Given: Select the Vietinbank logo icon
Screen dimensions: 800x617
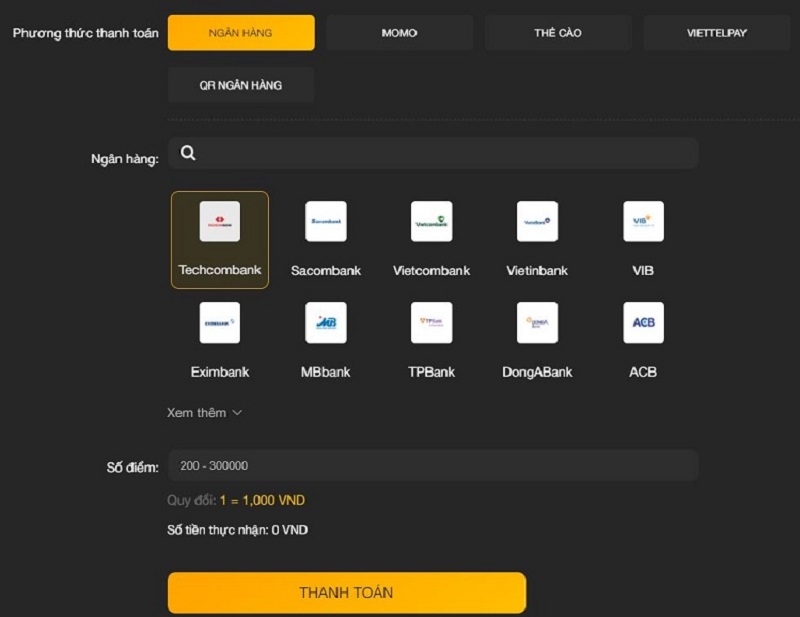Looking at the screenshot, I should [x=537, y=222].
